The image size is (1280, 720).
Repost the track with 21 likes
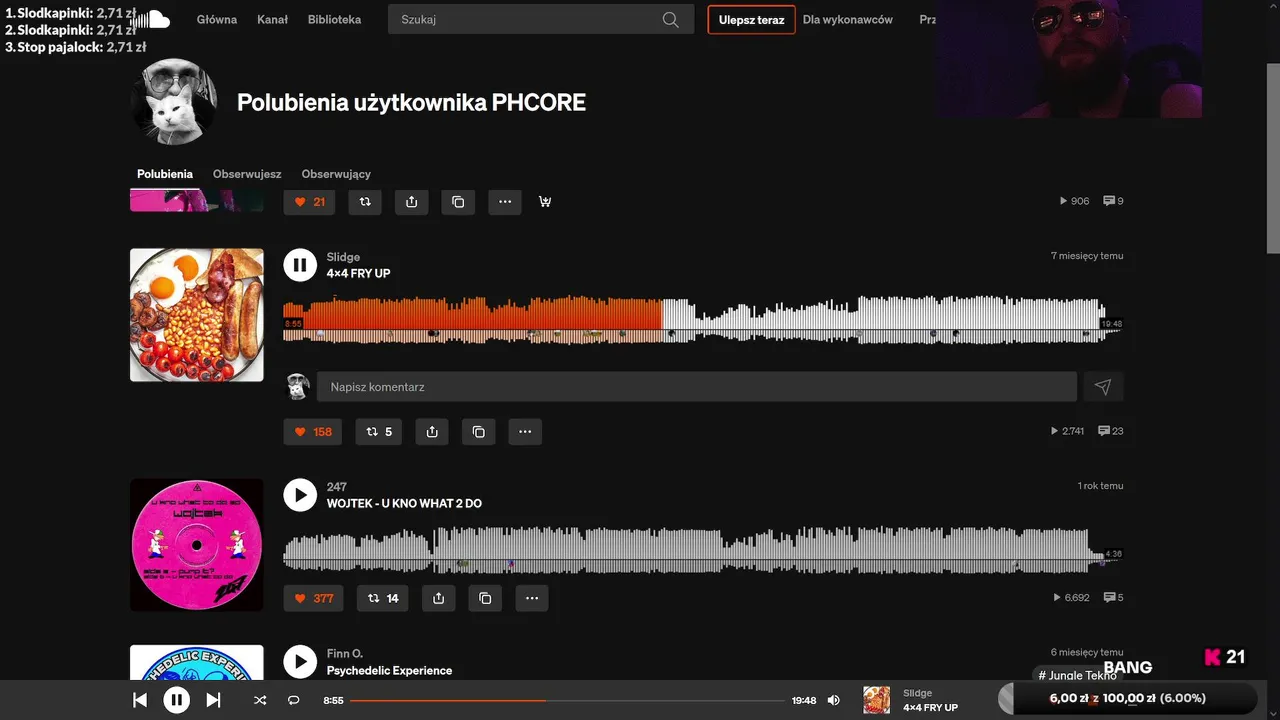point(365,202)
